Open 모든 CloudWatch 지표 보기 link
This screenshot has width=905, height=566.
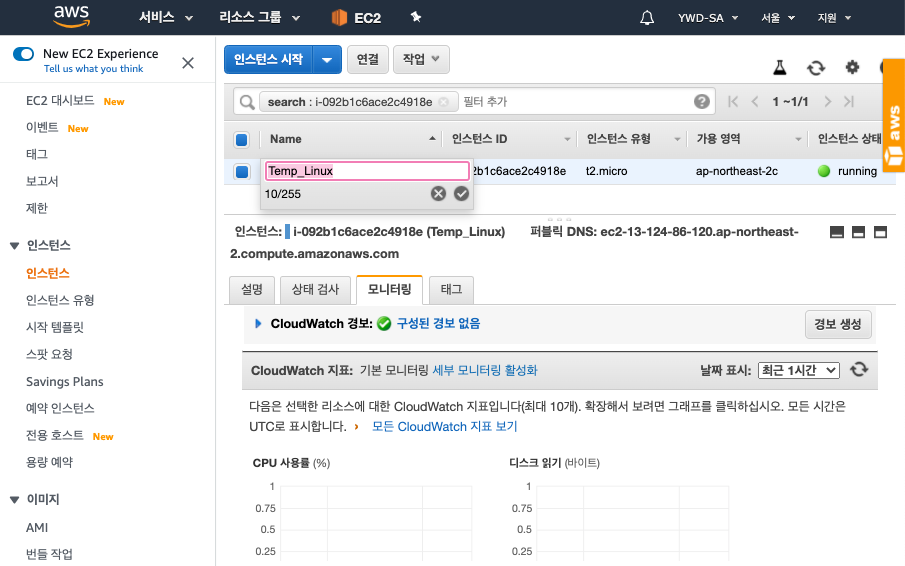tap(444, 427)
